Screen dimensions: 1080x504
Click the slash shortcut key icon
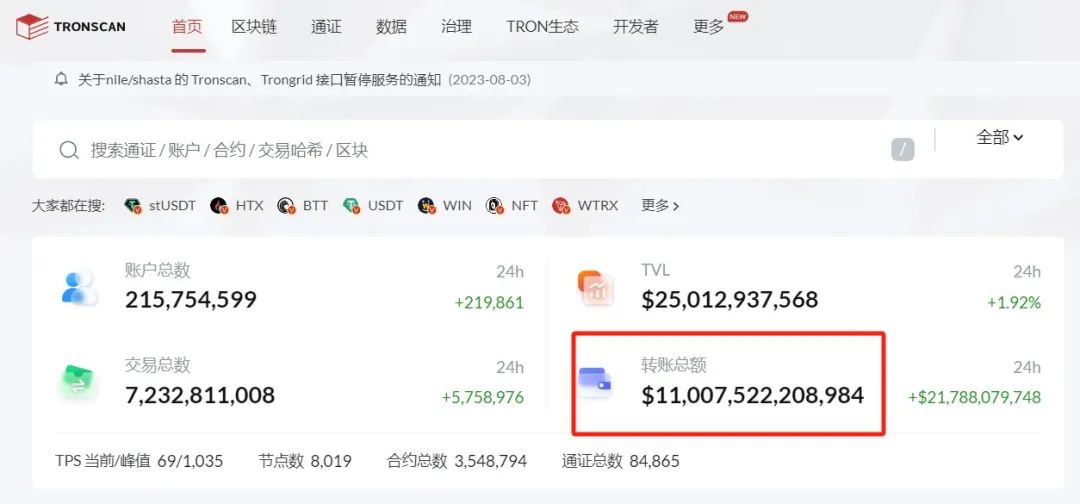(x=902, y=149)
